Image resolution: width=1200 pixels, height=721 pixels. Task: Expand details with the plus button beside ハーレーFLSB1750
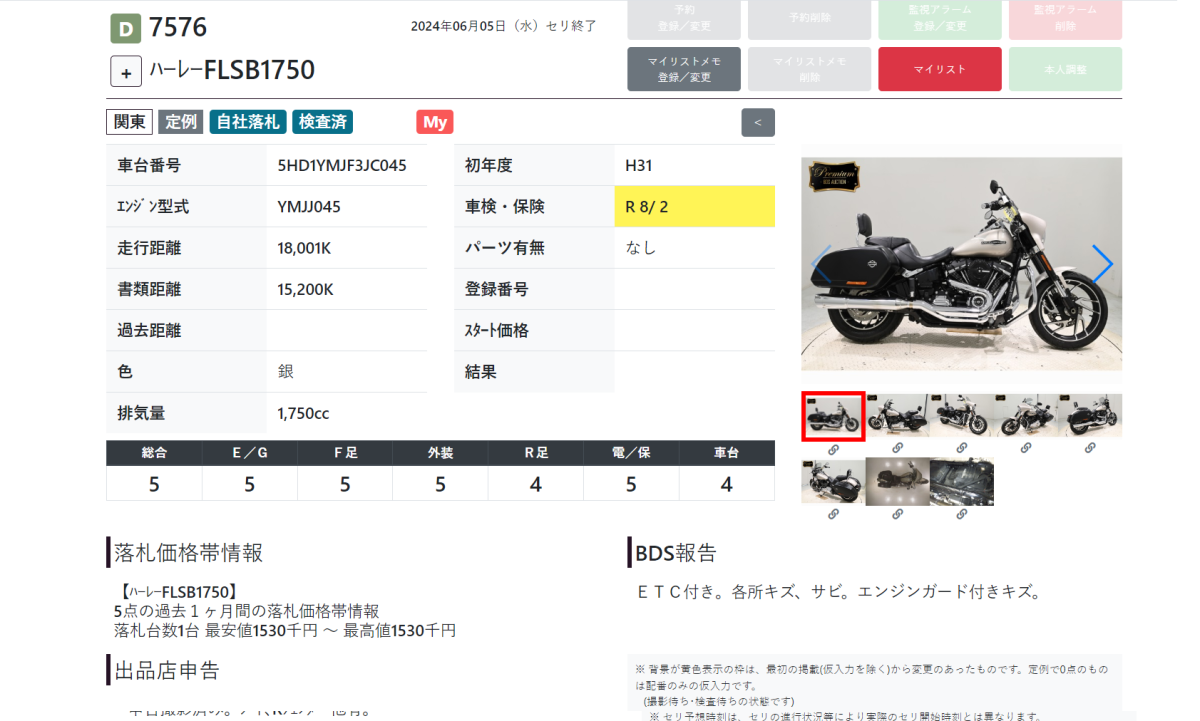pos(126,72)
